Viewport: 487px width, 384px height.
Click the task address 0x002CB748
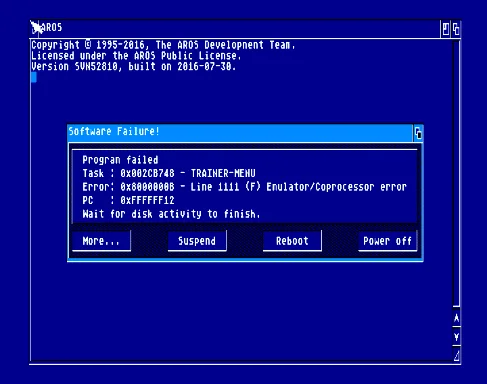tap(147, 173)
